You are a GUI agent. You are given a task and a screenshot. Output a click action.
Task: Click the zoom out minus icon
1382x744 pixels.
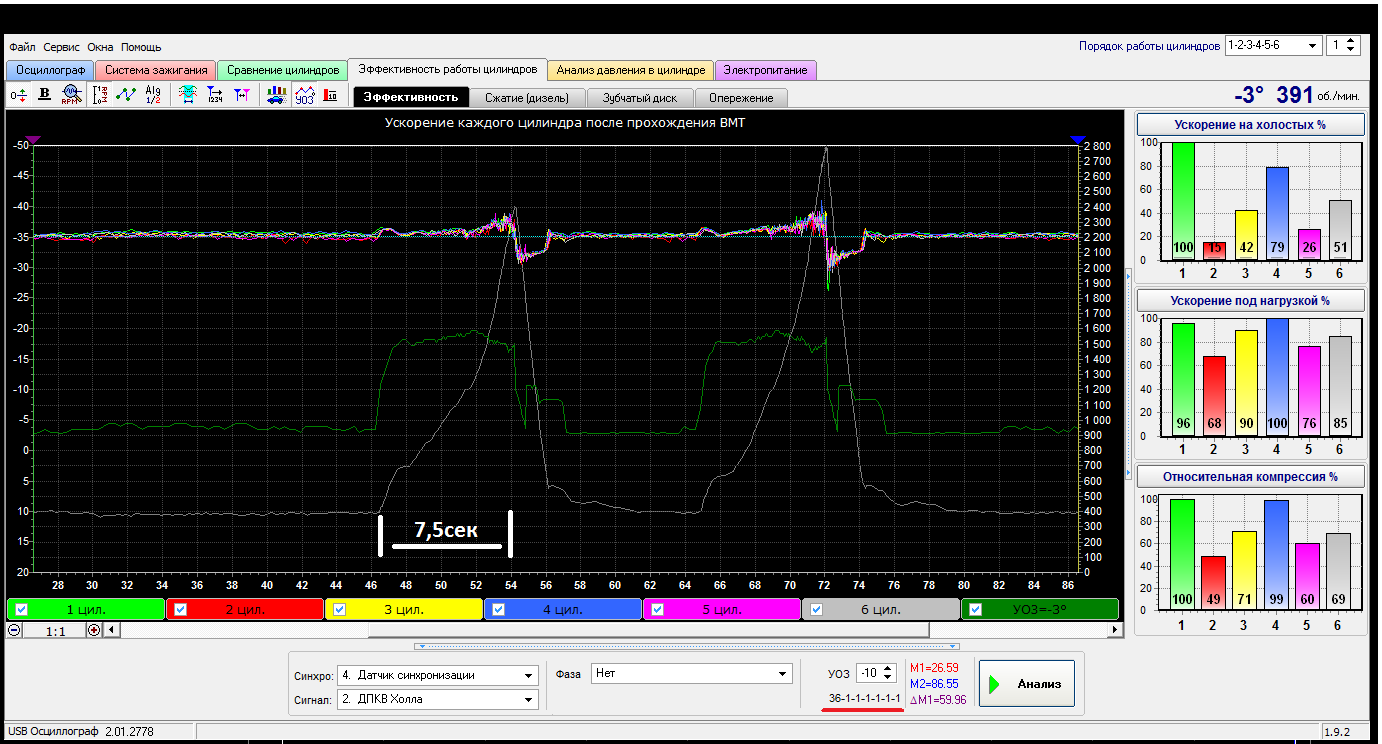(x=14, y=630)
